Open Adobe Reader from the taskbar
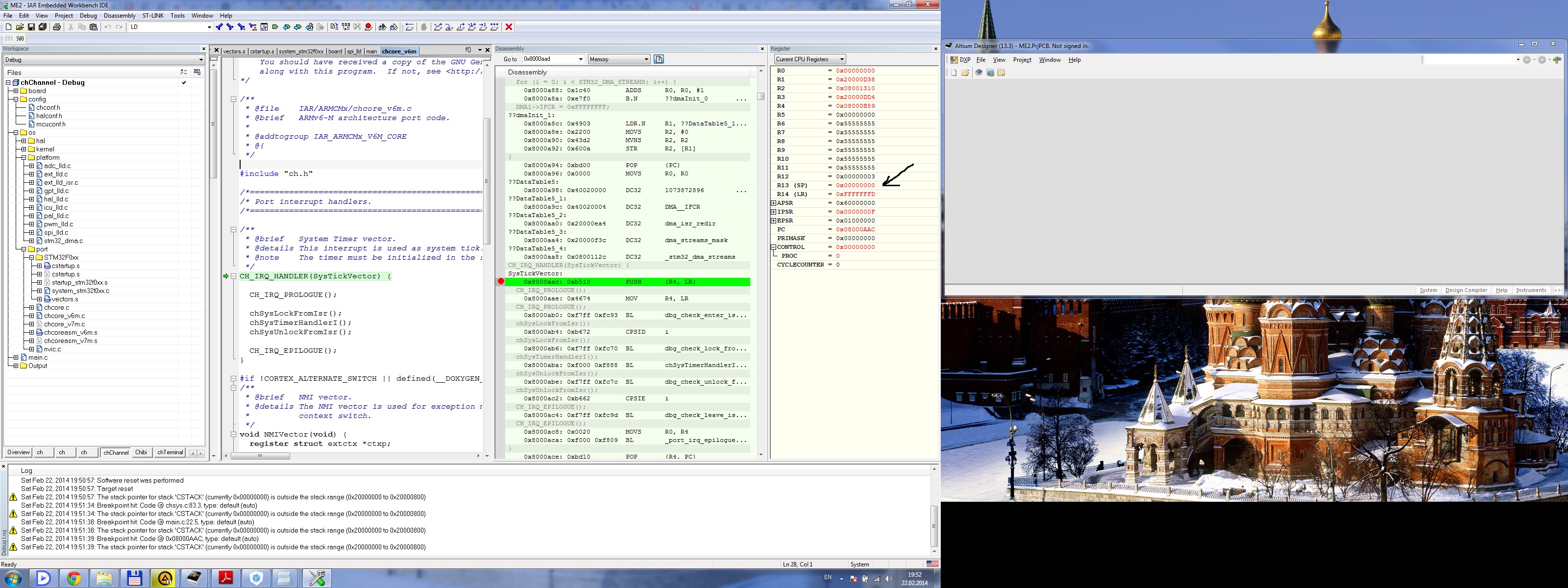Viewport: 1568px width, 588px height. pyautogui.click(x=226, y=578)
